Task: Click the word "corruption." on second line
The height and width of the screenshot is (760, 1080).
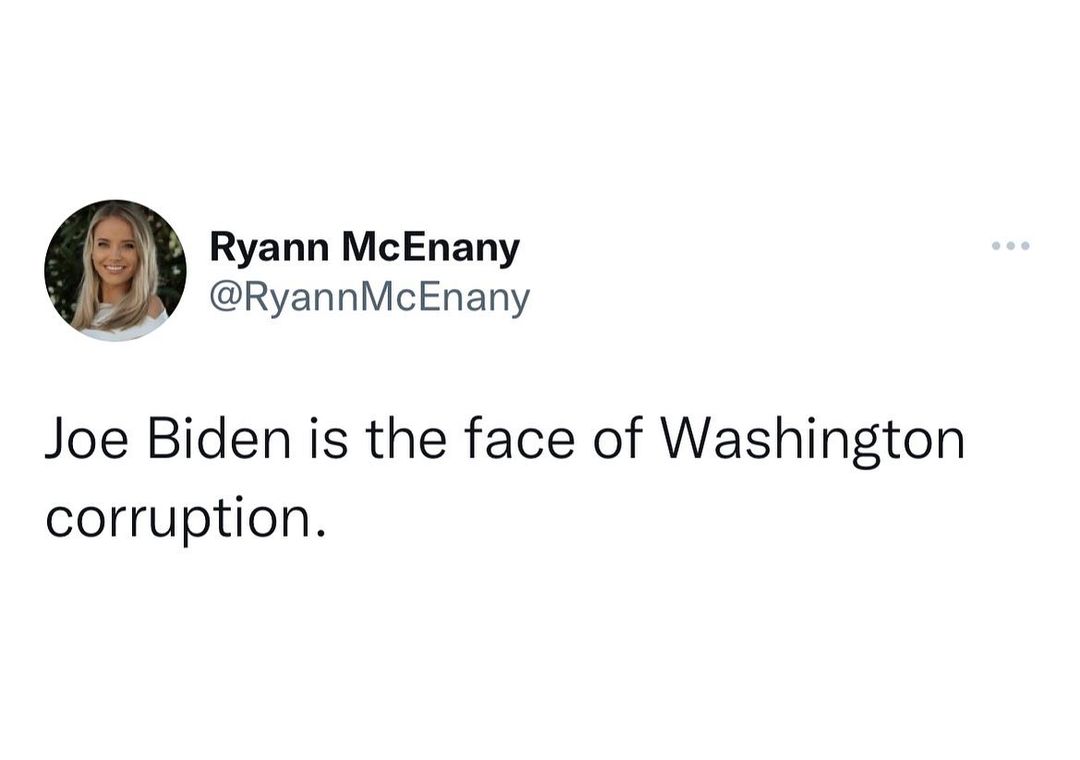Action: coord(186,520)
